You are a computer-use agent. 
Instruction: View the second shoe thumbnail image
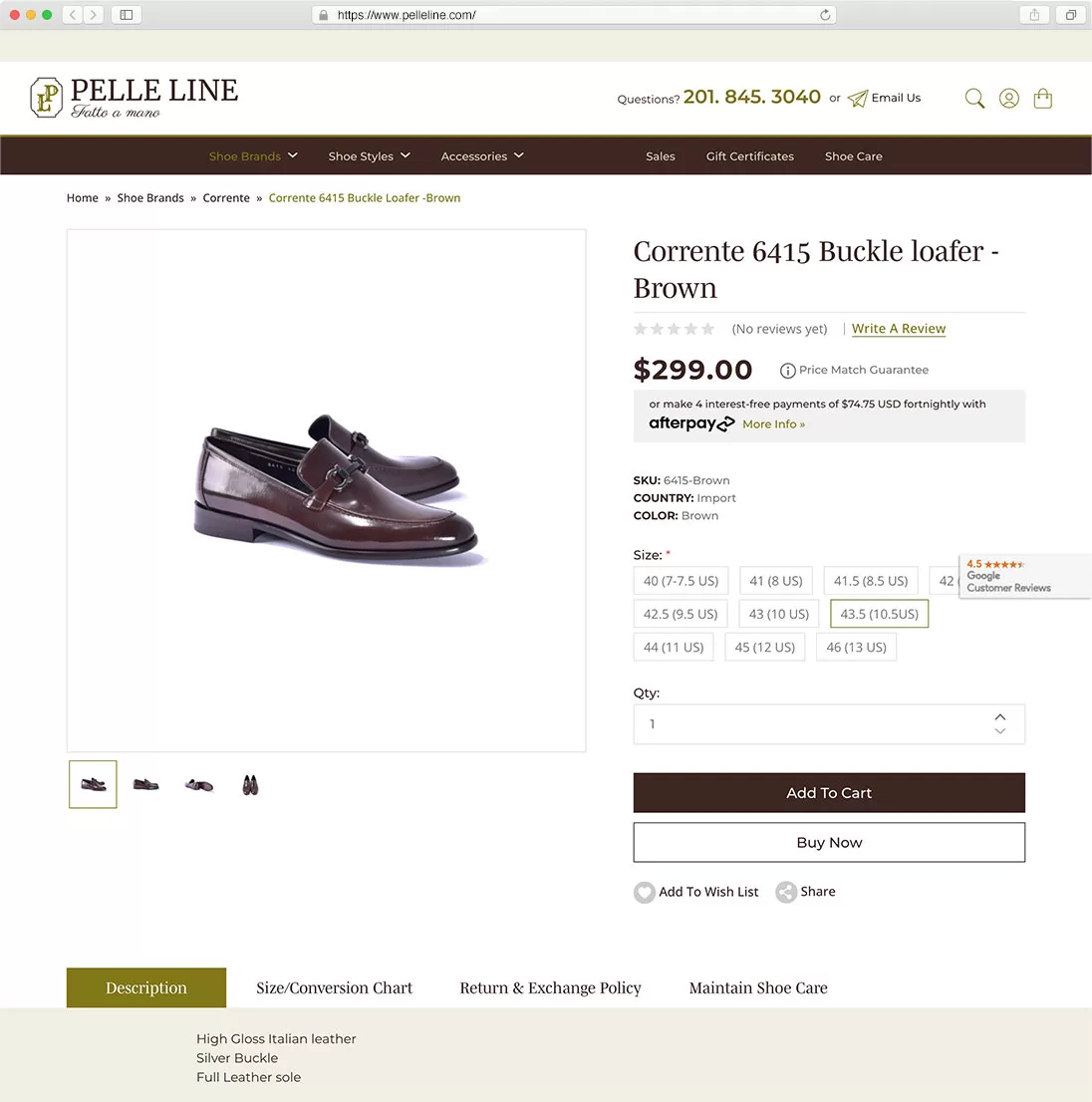[x=146, y=785]
